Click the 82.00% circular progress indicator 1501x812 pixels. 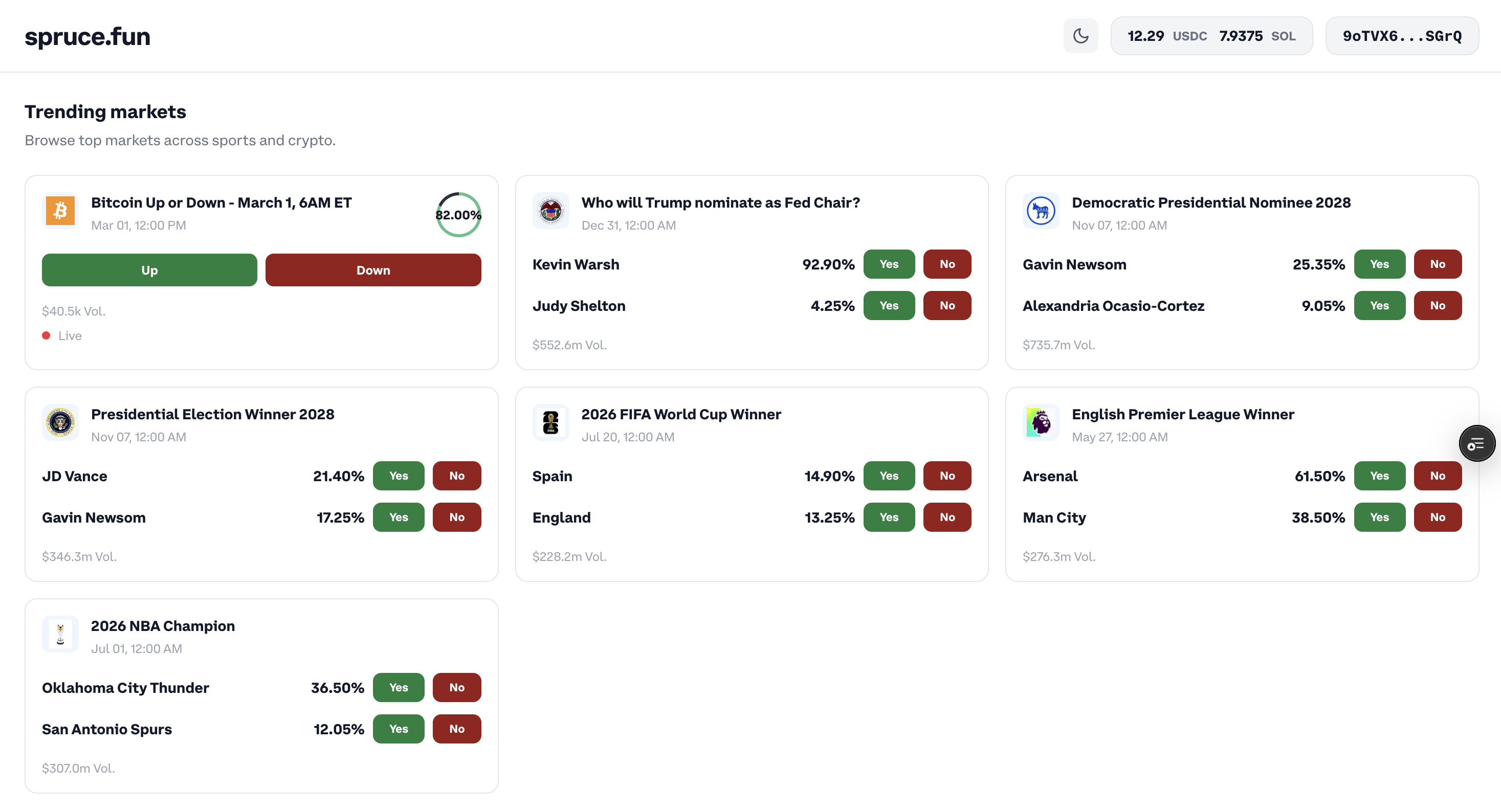pyautogui.click(x=458, y=215)
